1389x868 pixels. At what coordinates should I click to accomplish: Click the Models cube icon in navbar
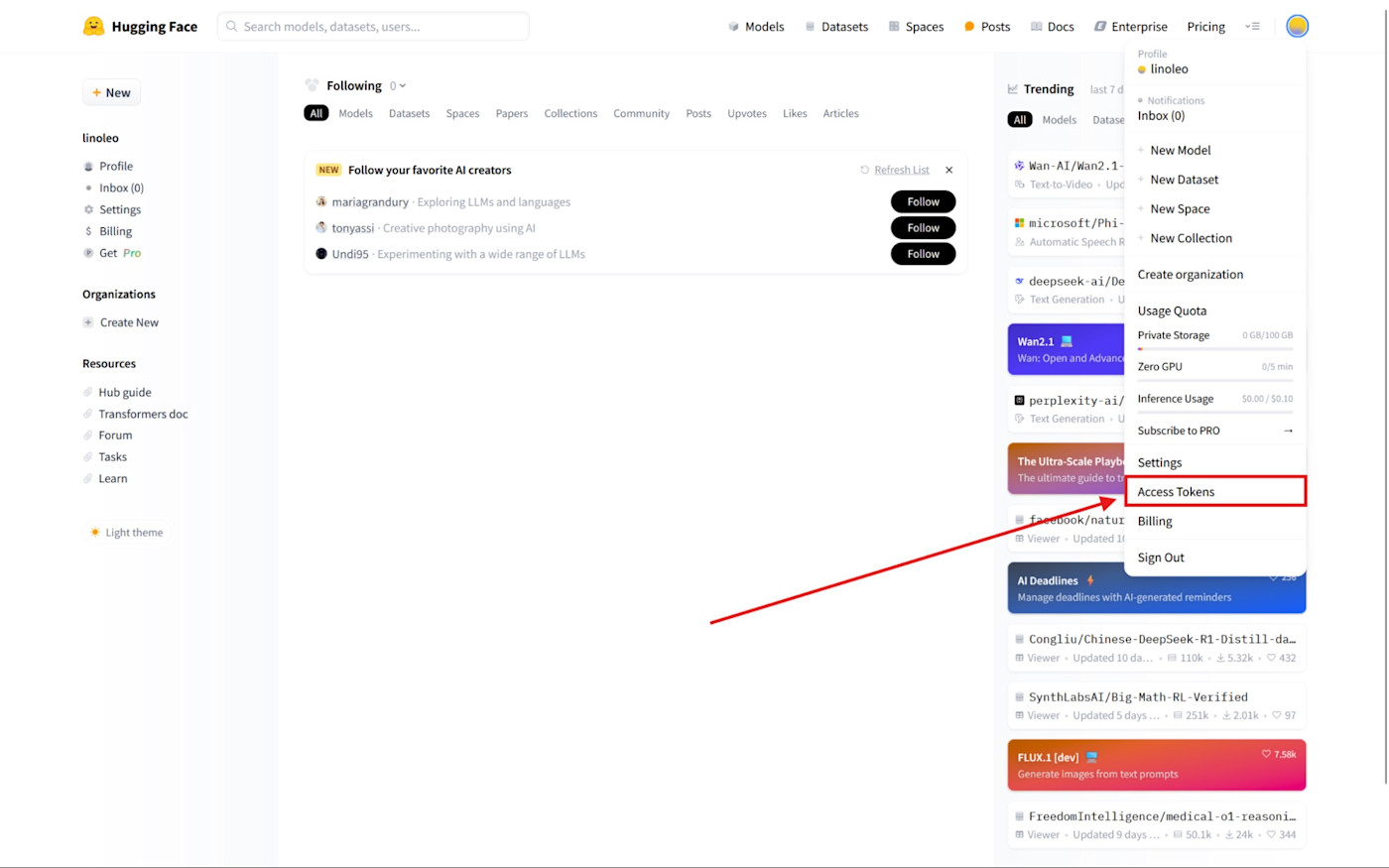(733, 27)
